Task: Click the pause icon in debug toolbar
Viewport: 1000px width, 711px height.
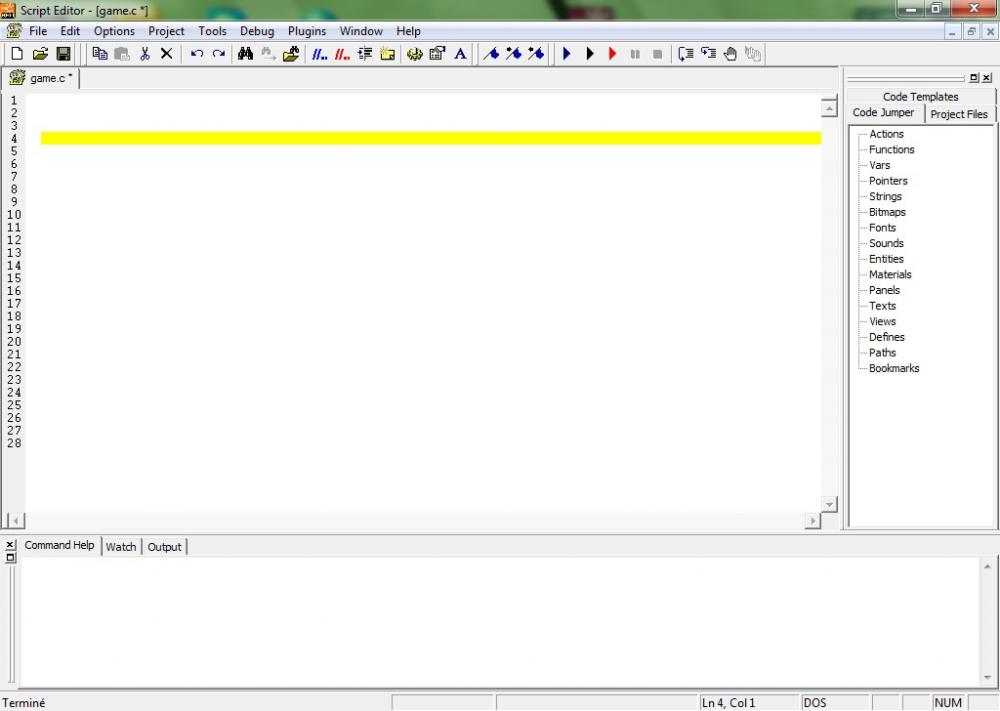Action: point(635,54)
